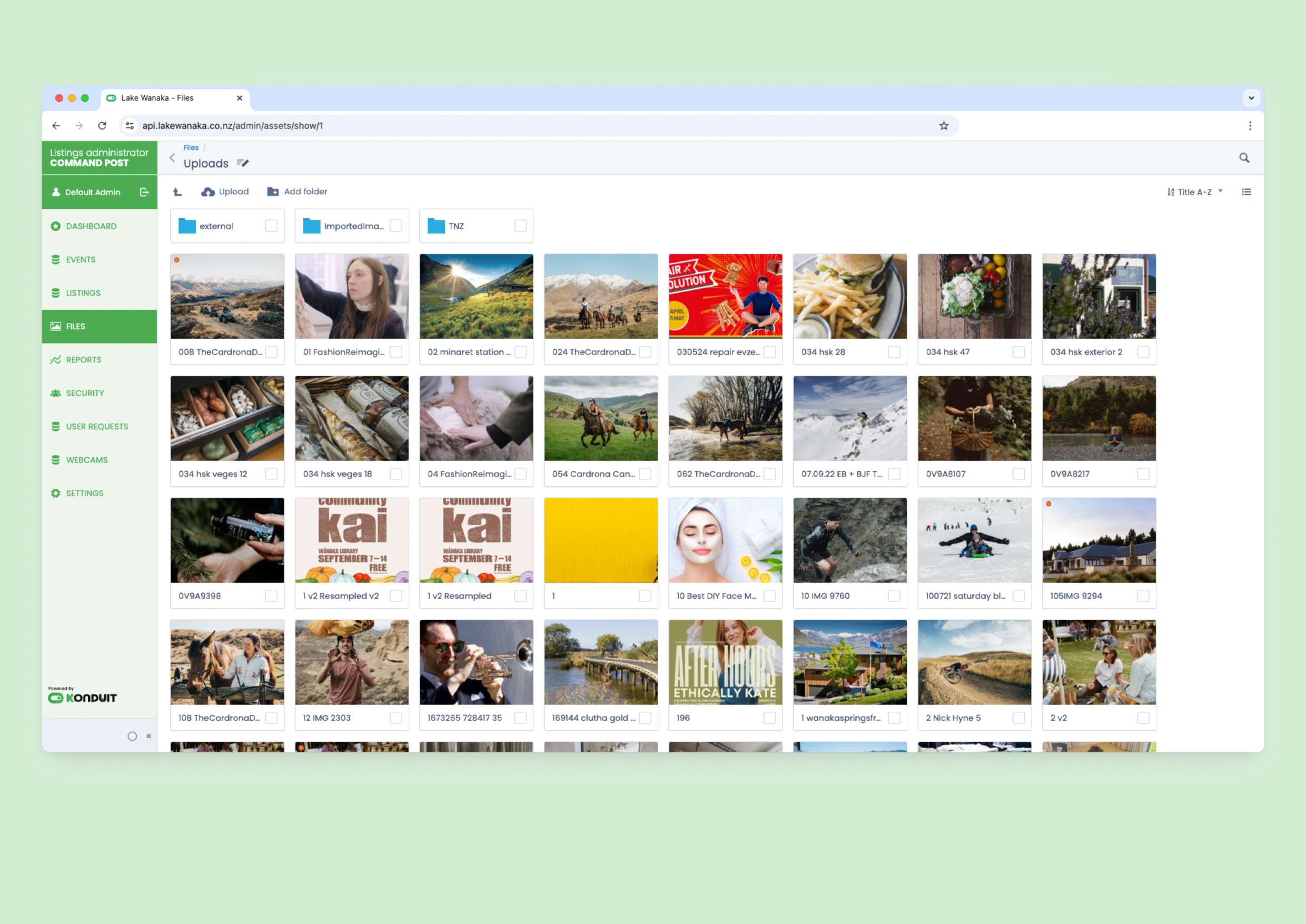This screenshot has width=1306, height=924.
Task: Select checkbox for 2 Nick Hyne 5
Action: 1018,718
